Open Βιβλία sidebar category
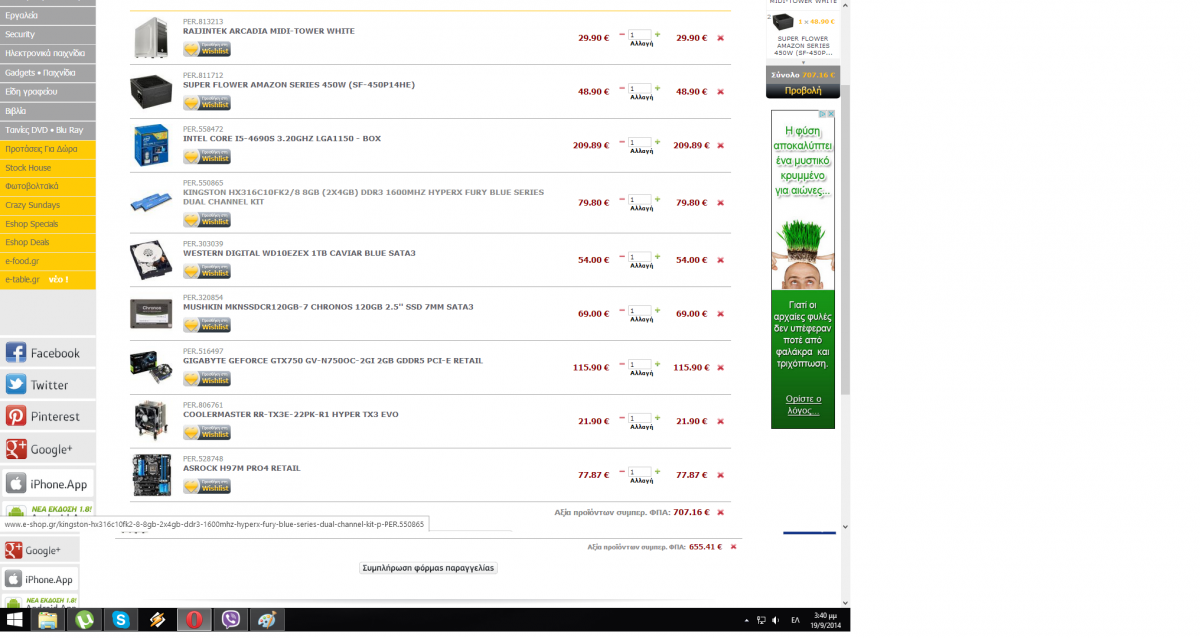 [x=48, y=111]
